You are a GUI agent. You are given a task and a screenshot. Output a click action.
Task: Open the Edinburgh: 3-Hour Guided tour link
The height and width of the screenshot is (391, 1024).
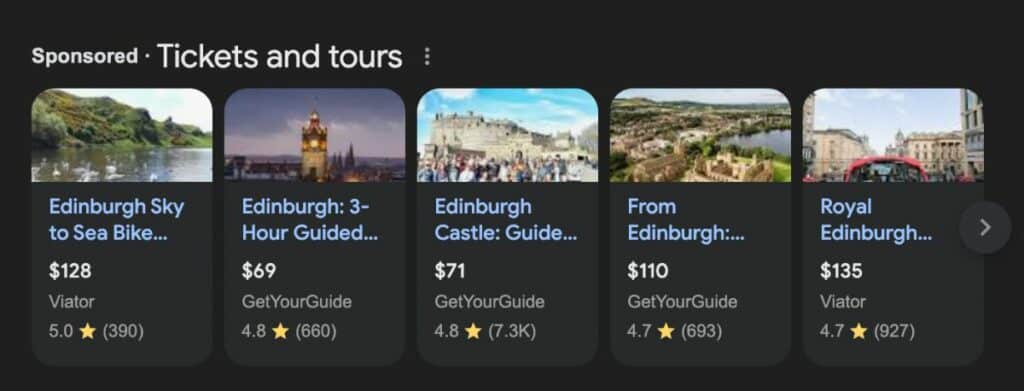(310, 219)
